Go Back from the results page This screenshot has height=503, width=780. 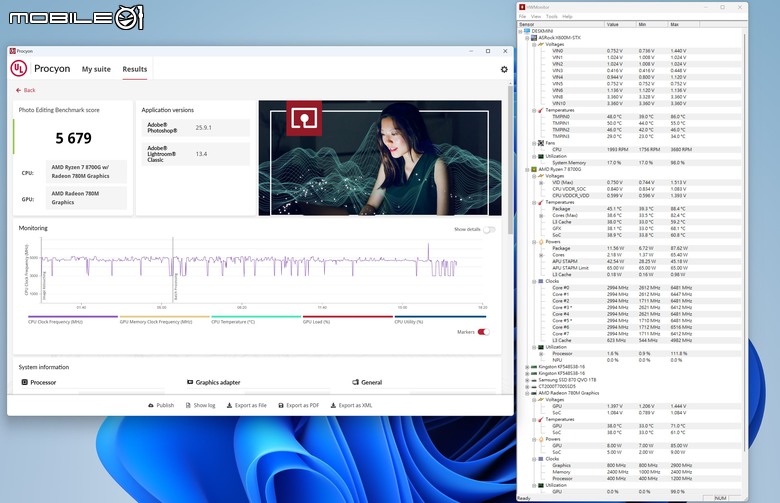point(26,90)
